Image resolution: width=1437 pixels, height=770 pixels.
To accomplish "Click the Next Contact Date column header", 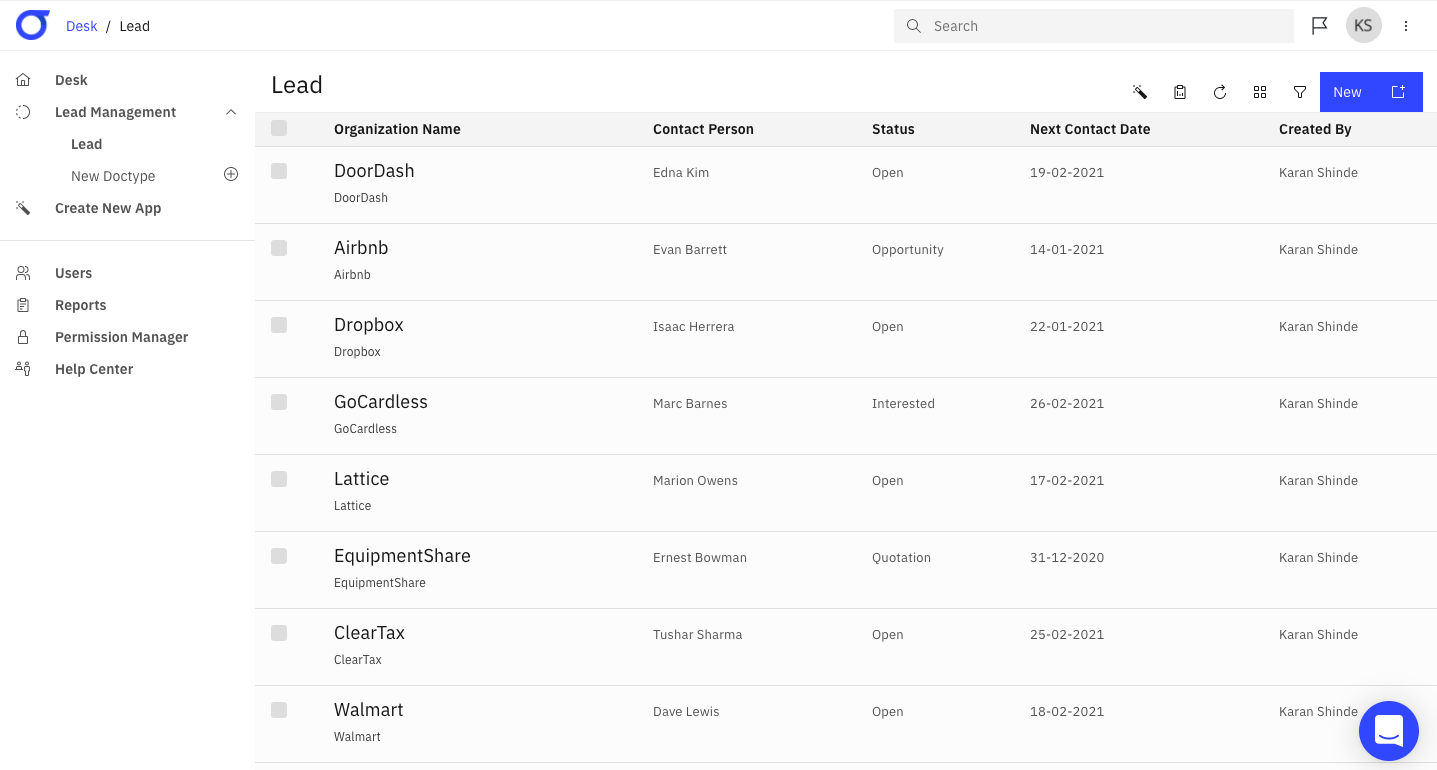I will click(x=1090, y=129).
